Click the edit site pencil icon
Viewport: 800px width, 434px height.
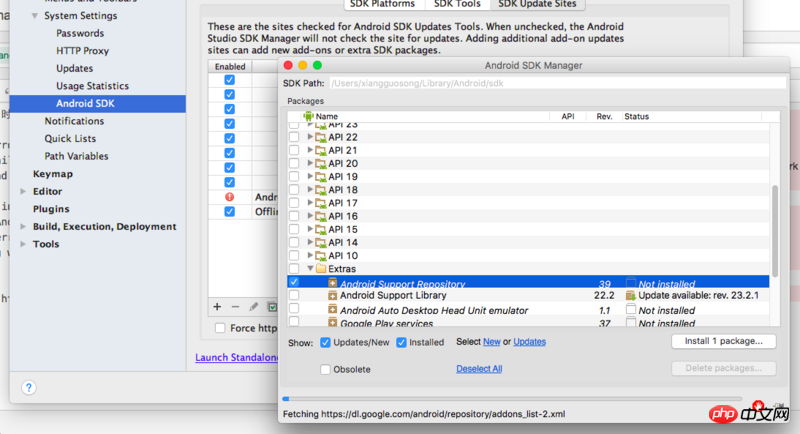click(254, 307)
